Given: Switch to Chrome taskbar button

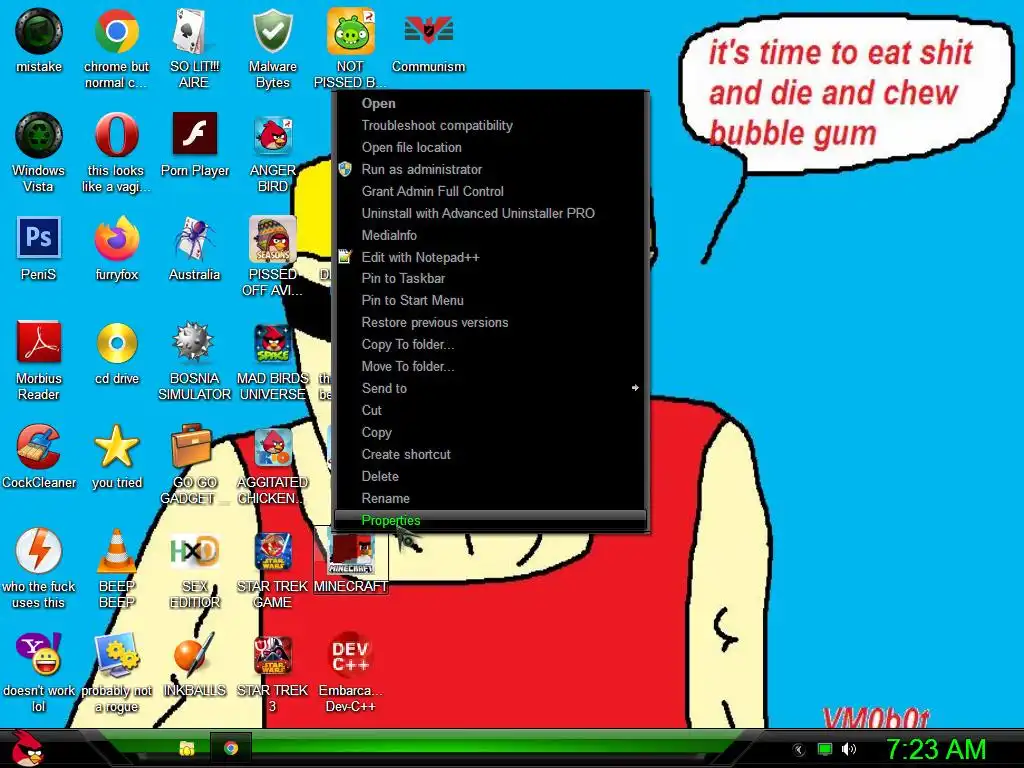Looking at the screenshot, I should [x=231, y=748].
